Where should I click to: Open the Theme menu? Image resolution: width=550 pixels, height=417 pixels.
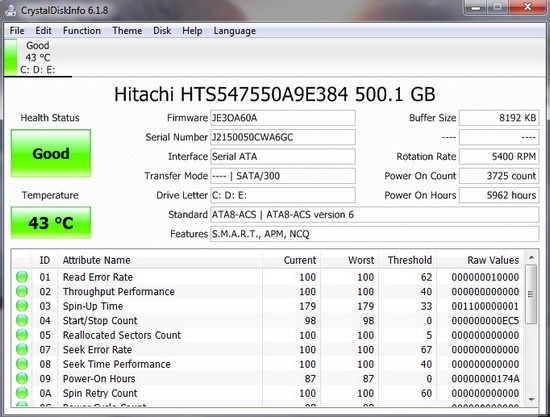(127, 31)
